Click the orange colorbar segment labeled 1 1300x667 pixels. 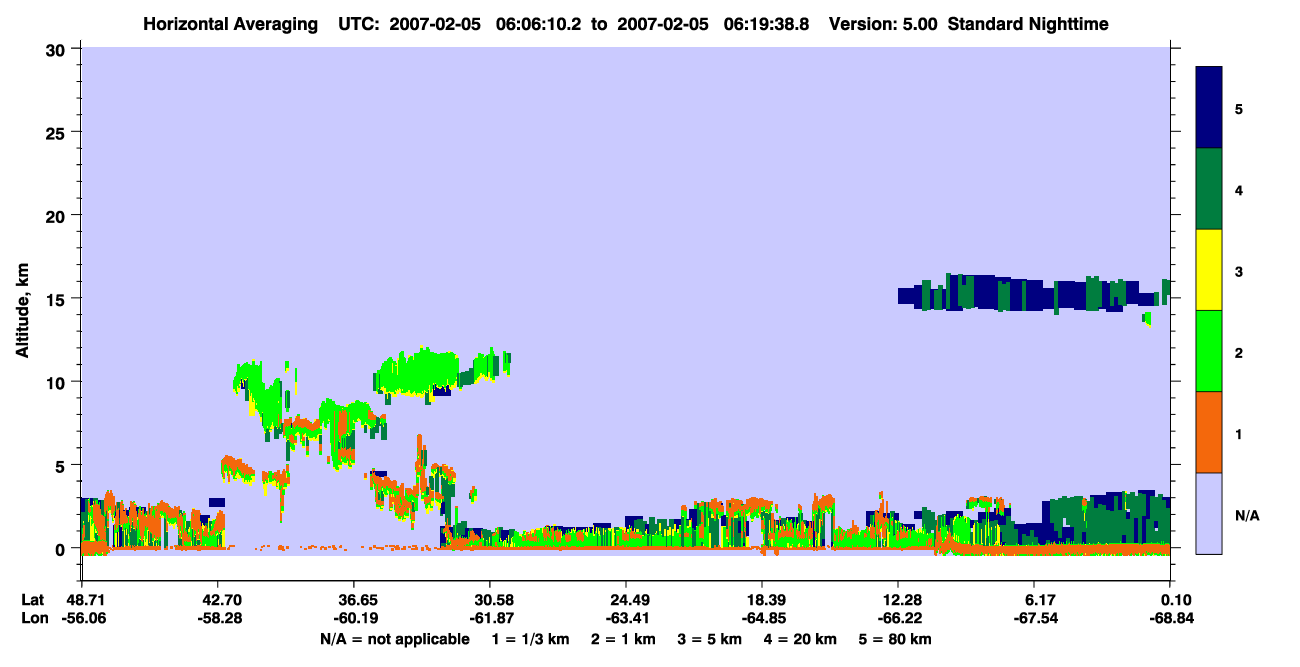pyautogui.click(x=1209, y=432)
